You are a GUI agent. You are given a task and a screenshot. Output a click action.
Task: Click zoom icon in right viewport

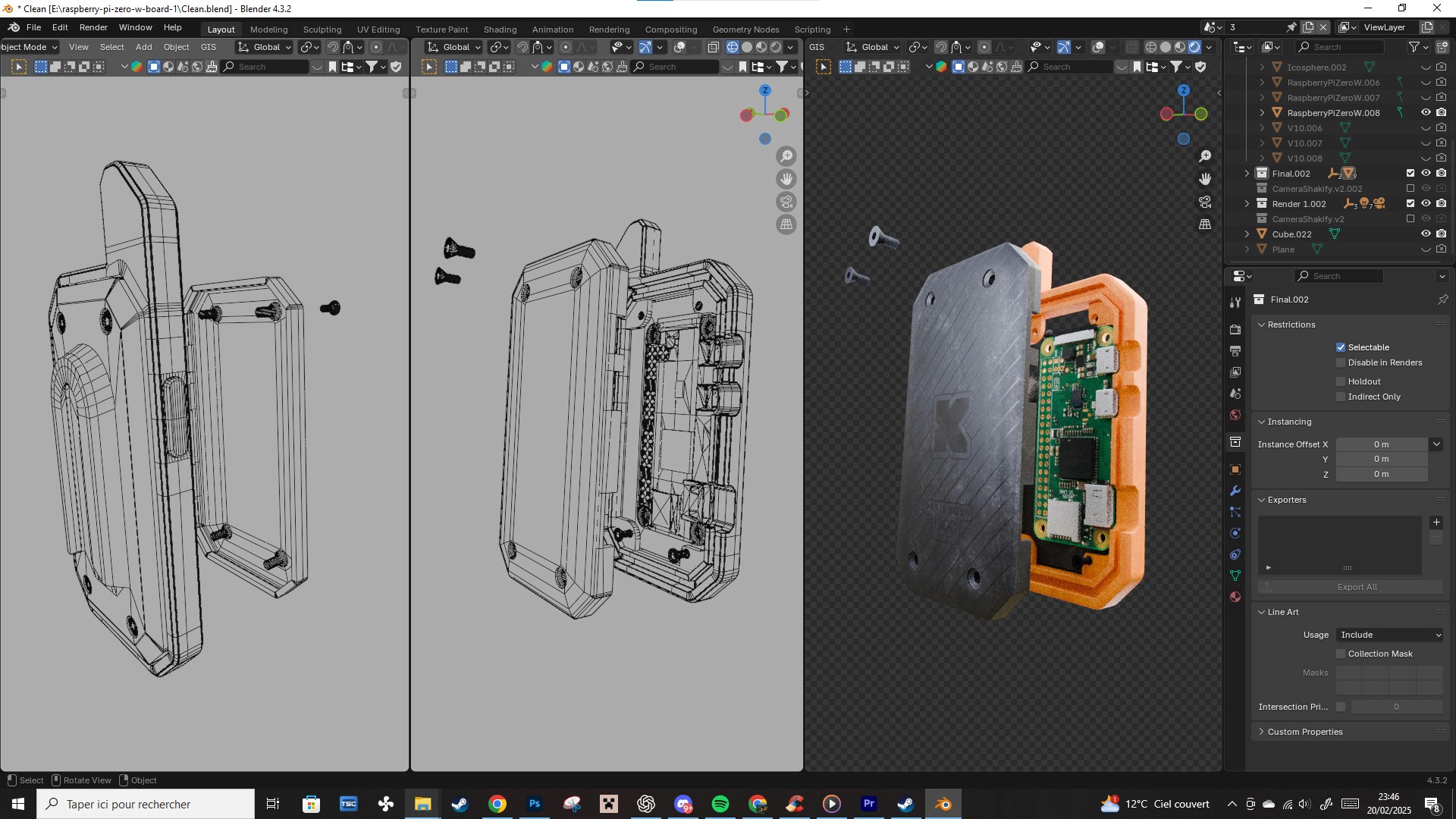point(1205,156)
